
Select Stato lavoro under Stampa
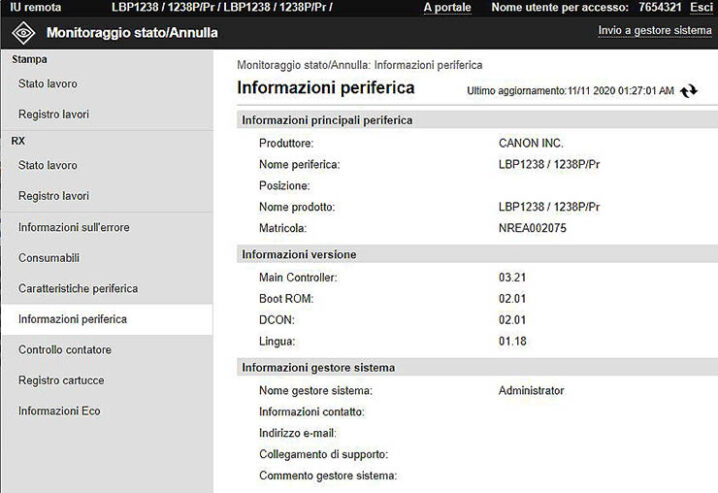click(47, 83)
